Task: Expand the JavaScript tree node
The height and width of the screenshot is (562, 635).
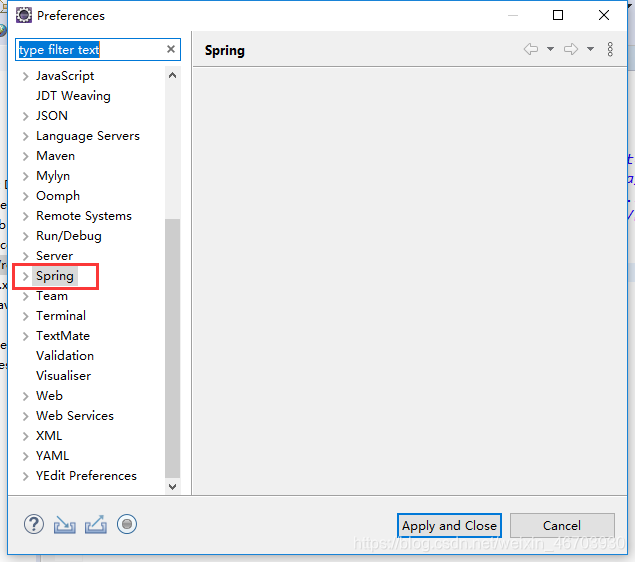Action: point(26,76)
